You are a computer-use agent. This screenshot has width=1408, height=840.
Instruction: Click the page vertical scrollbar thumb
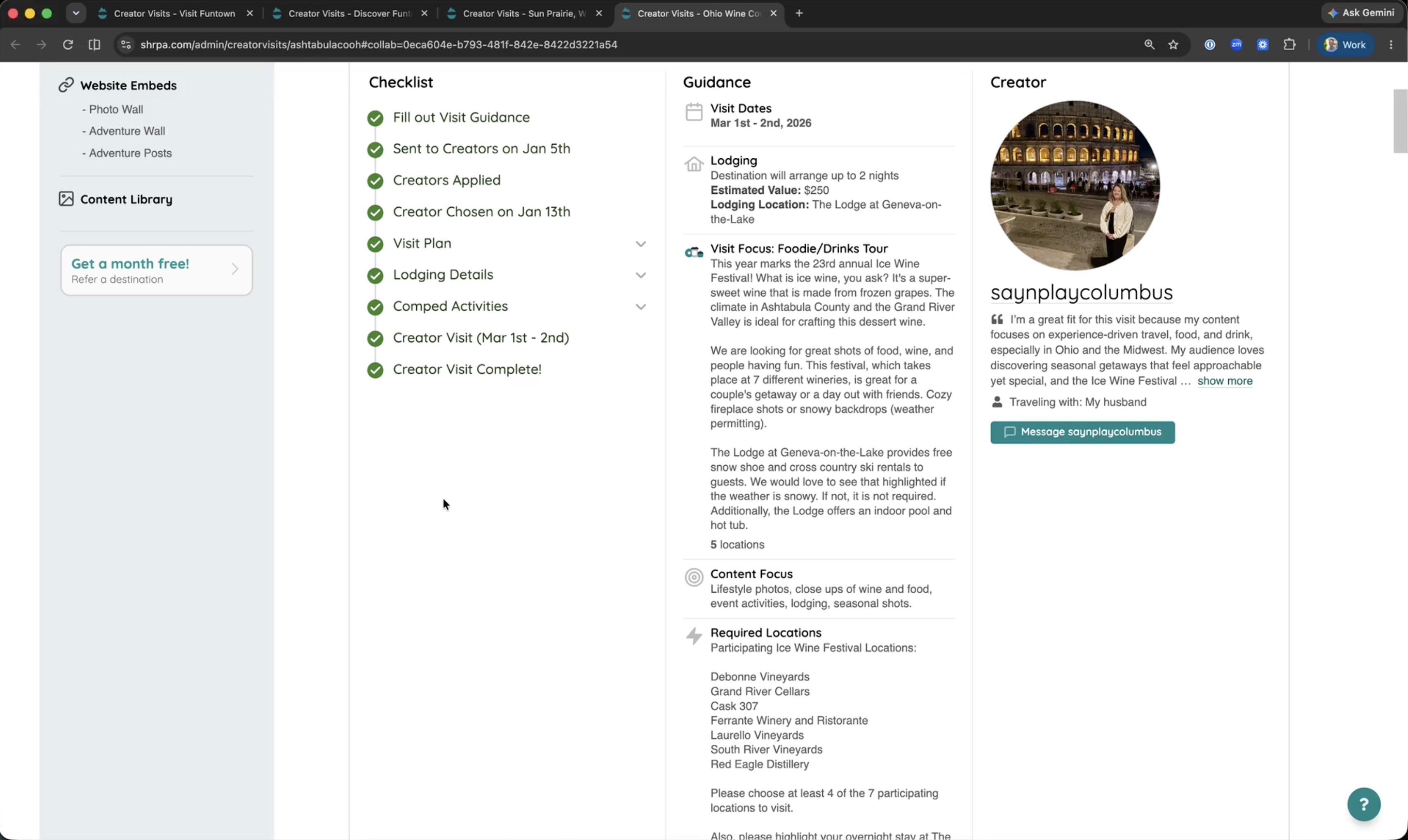tap(1400, 121)
